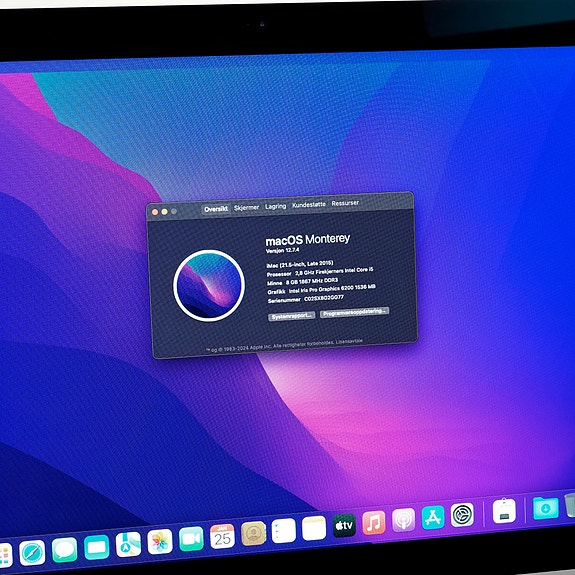Screen dimensions: 575x575
Task: Launch Apple TV from the Dock
Action: coord(344,525)
